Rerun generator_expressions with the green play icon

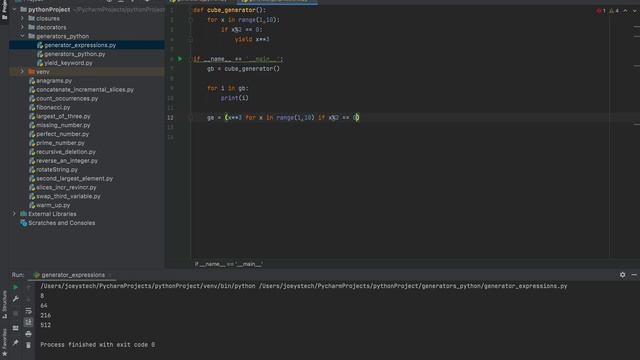coord(16,287)
